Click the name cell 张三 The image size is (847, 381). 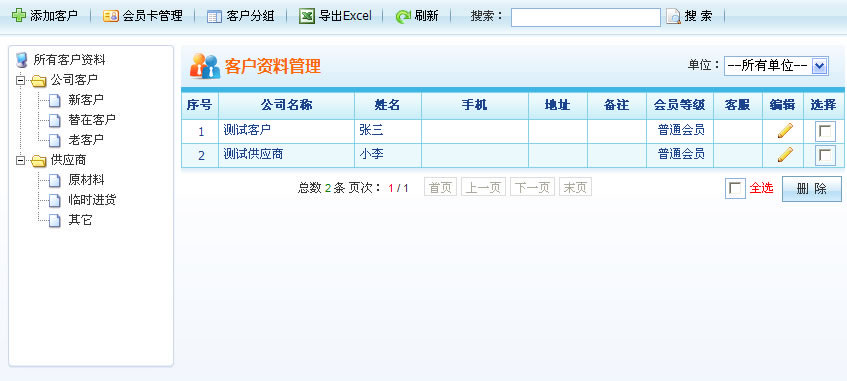click(388, 131)
